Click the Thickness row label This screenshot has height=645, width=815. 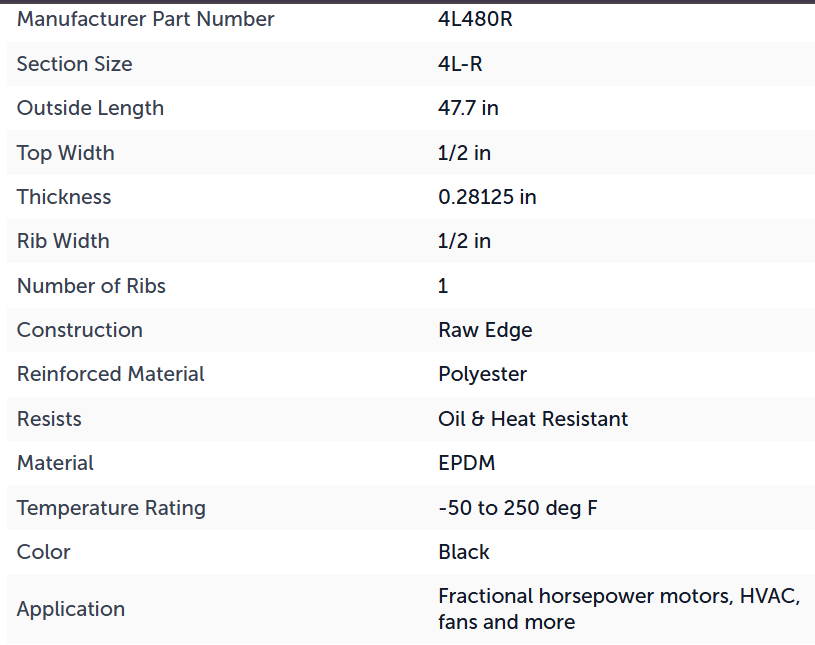(64, 197)
